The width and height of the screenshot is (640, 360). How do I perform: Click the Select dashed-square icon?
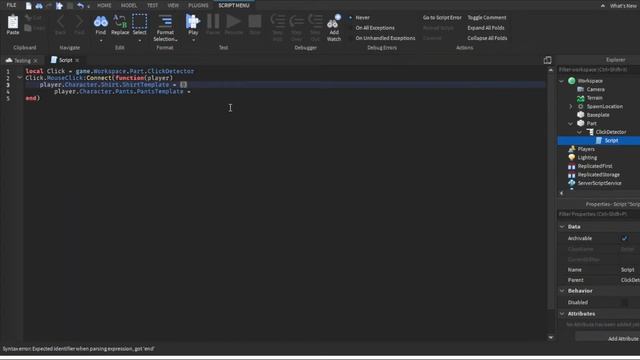pyautogui.click(x=139, y=21)
